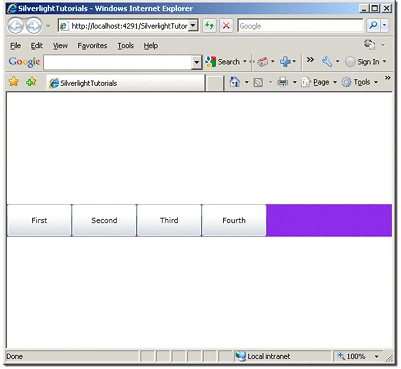Show more Google toolbar buttons chevron

pyautogui.click(x=310, y=60)
